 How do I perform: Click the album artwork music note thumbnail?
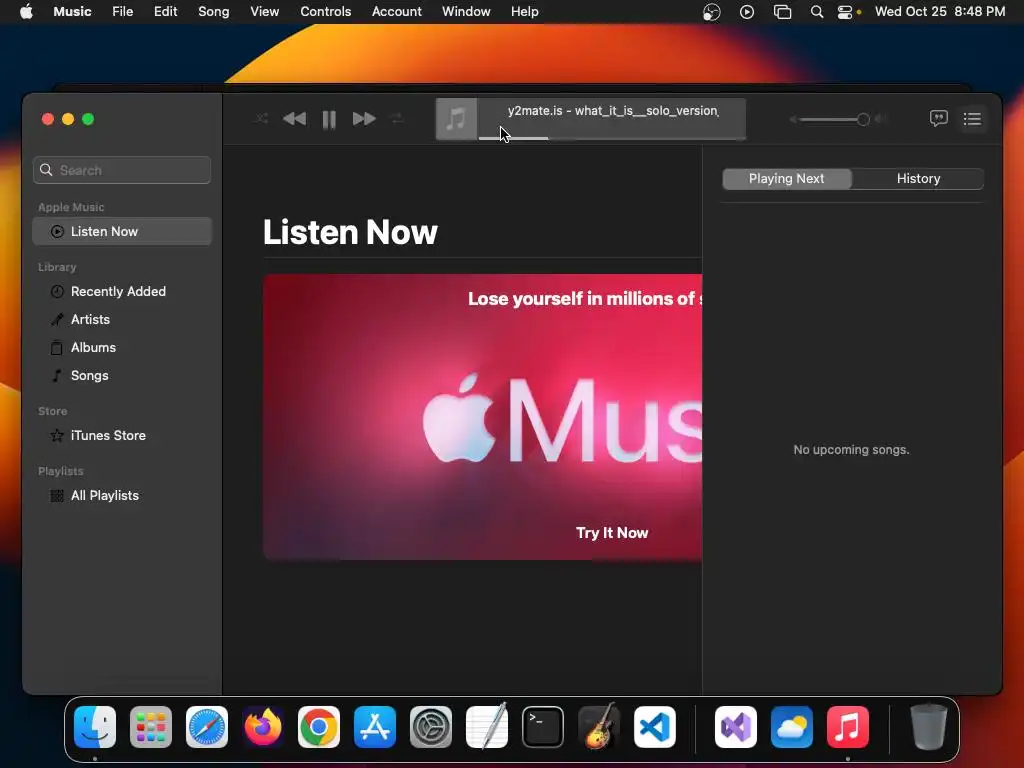tap(456, 119)
